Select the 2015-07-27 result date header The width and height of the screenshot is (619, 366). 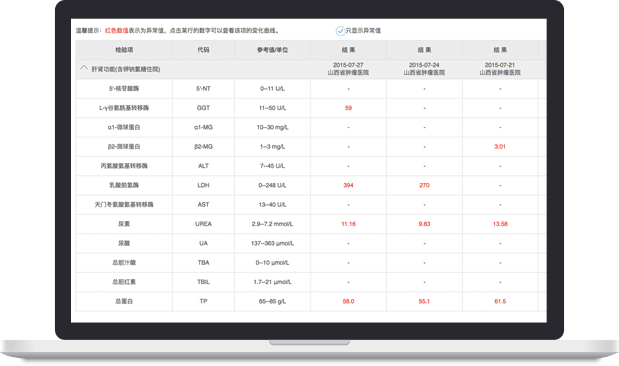348,69
